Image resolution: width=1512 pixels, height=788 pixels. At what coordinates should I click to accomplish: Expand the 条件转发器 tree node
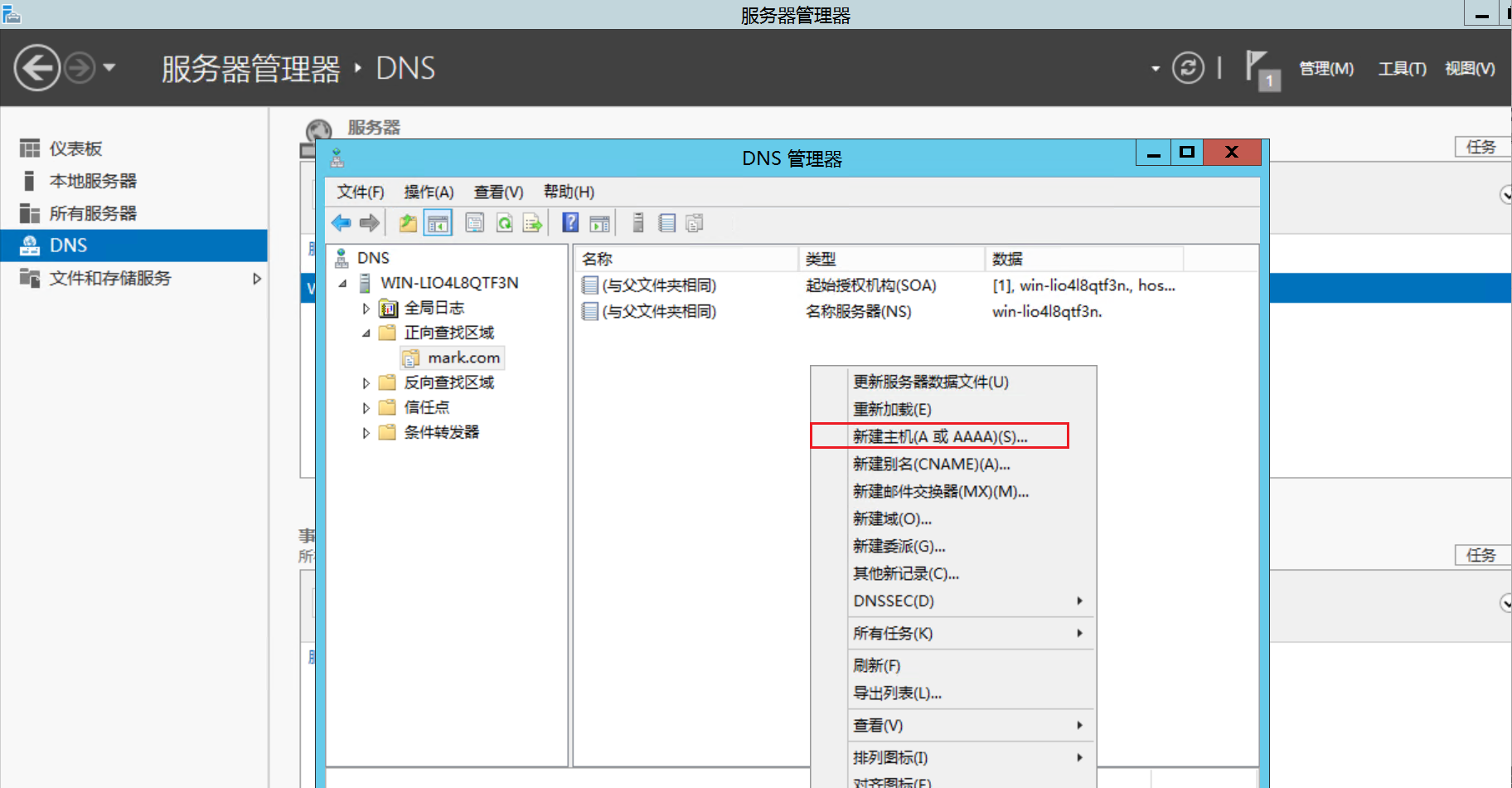366,433
